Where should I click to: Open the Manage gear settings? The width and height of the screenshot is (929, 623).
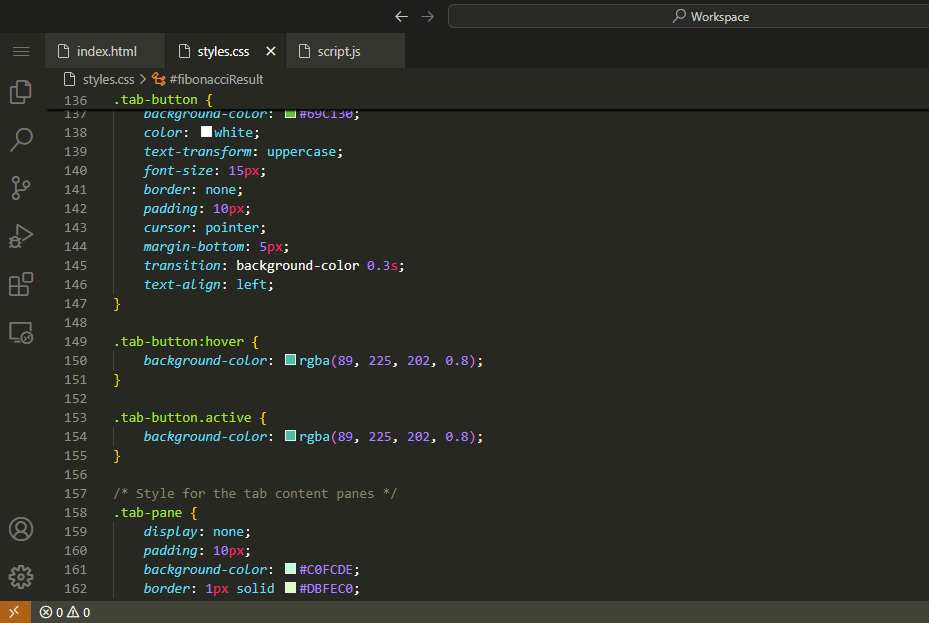[21, 577]
